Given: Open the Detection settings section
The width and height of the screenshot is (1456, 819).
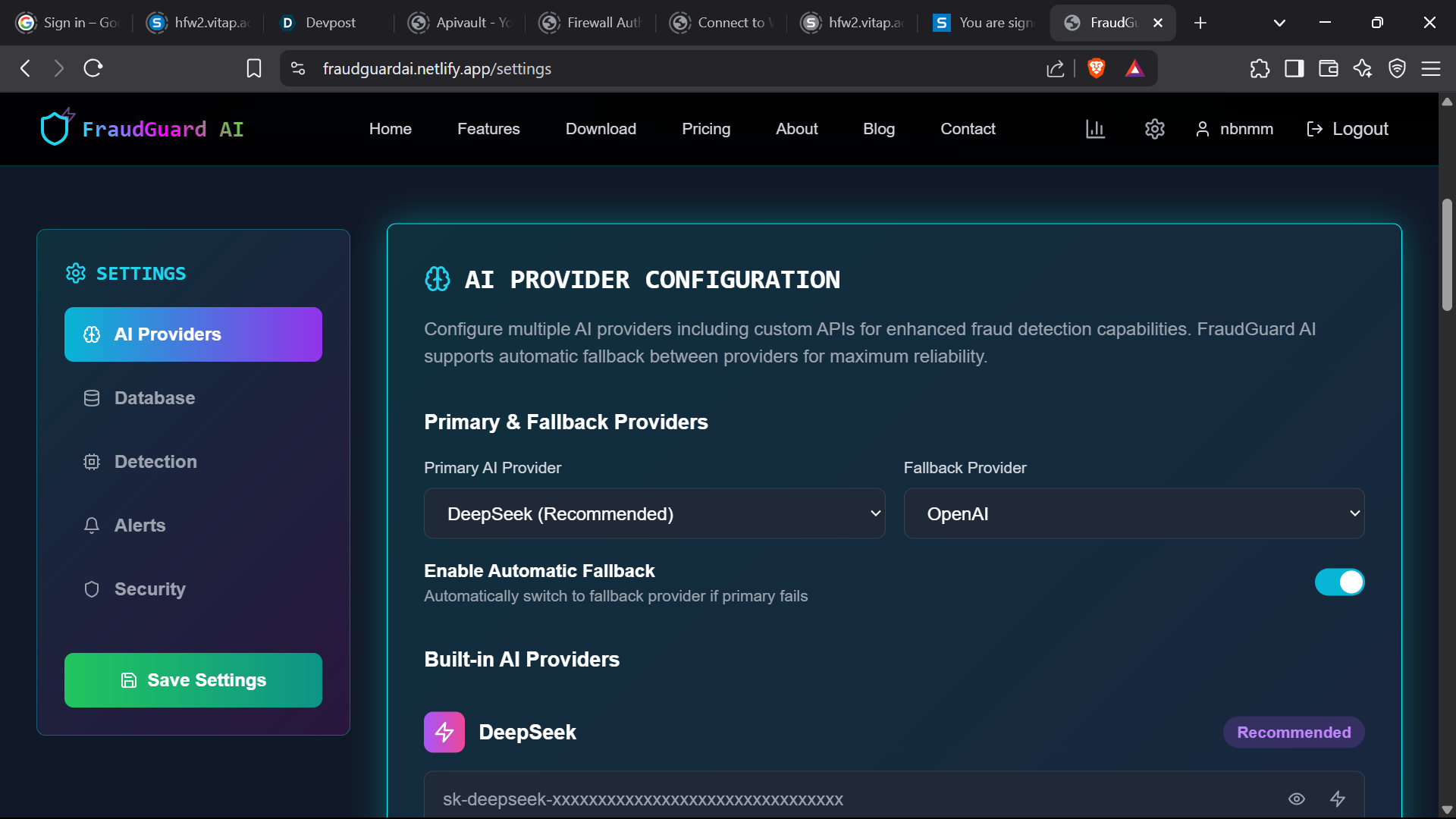Looking at the screenshot, I should [x=155, y=462].
